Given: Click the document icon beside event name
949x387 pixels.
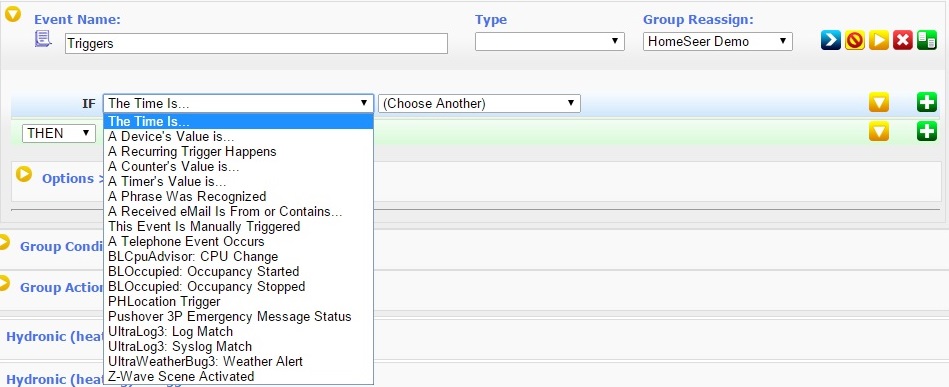Looking at the screenshot, I should pyautogui.click(x=43, y=39).
